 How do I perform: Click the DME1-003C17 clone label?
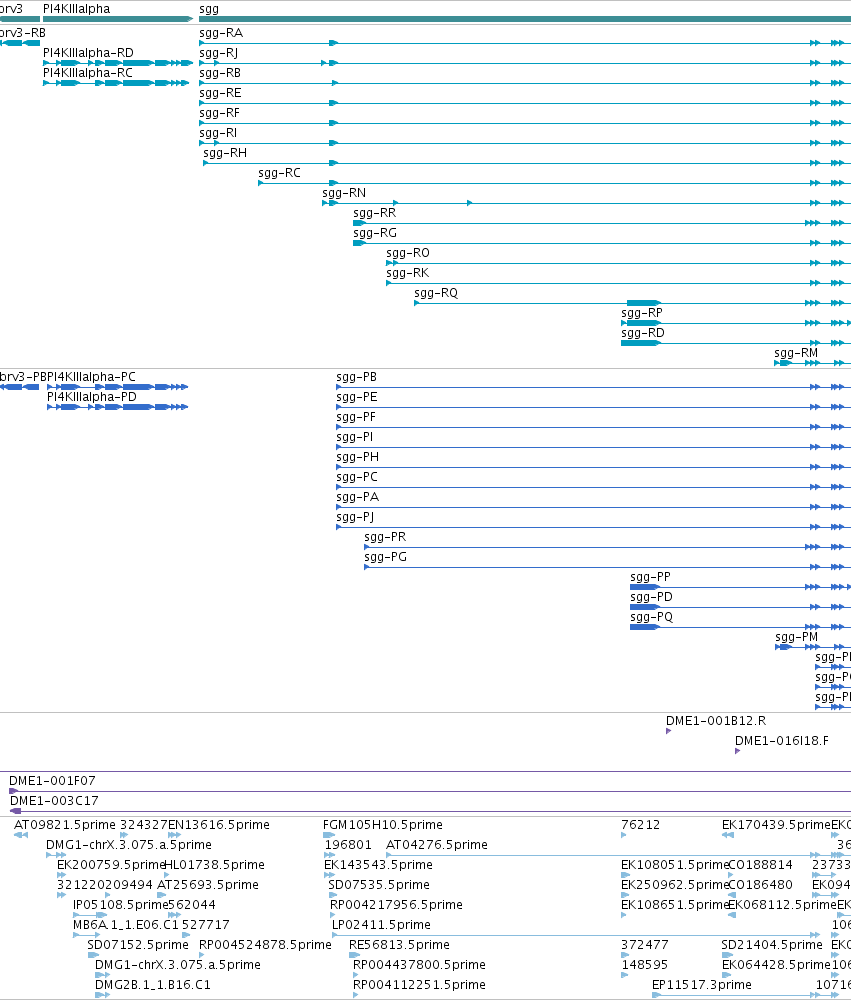tap(54, 801)
